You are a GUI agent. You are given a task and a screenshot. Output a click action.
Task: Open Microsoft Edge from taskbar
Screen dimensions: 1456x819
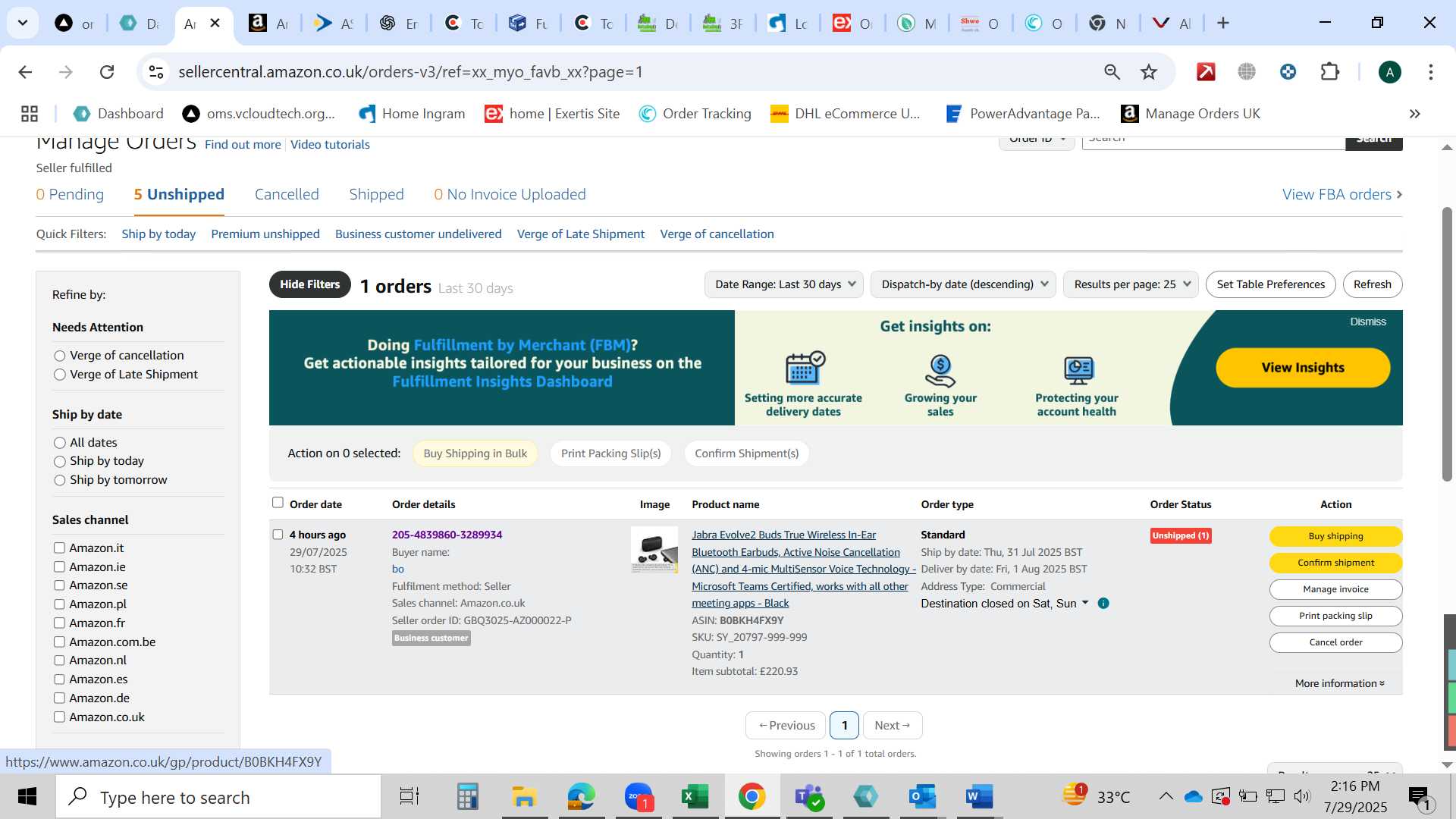582,797
